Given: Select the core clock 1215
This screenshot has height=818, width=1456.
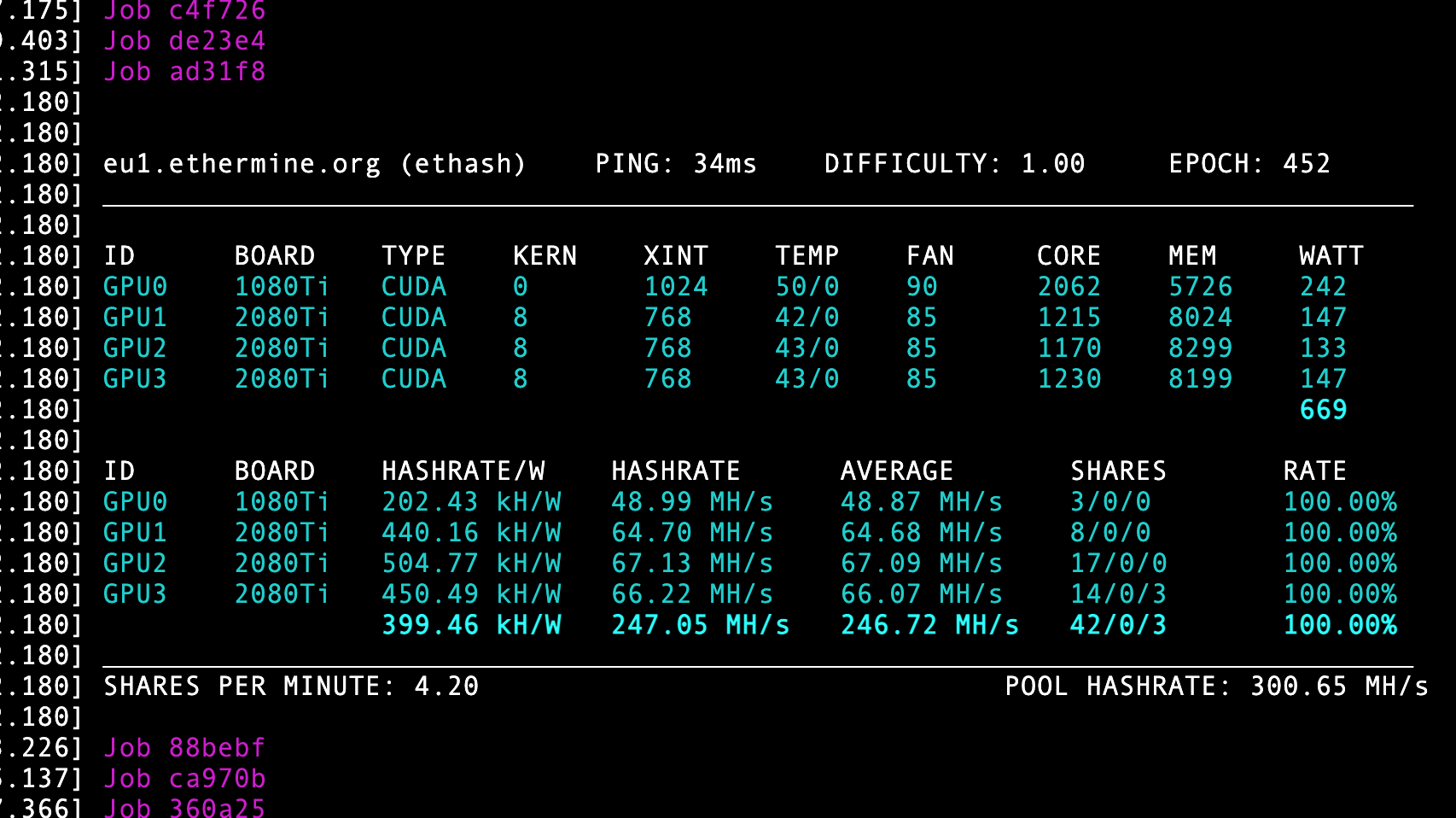Looking at the screenshot, I should 1069,318.
